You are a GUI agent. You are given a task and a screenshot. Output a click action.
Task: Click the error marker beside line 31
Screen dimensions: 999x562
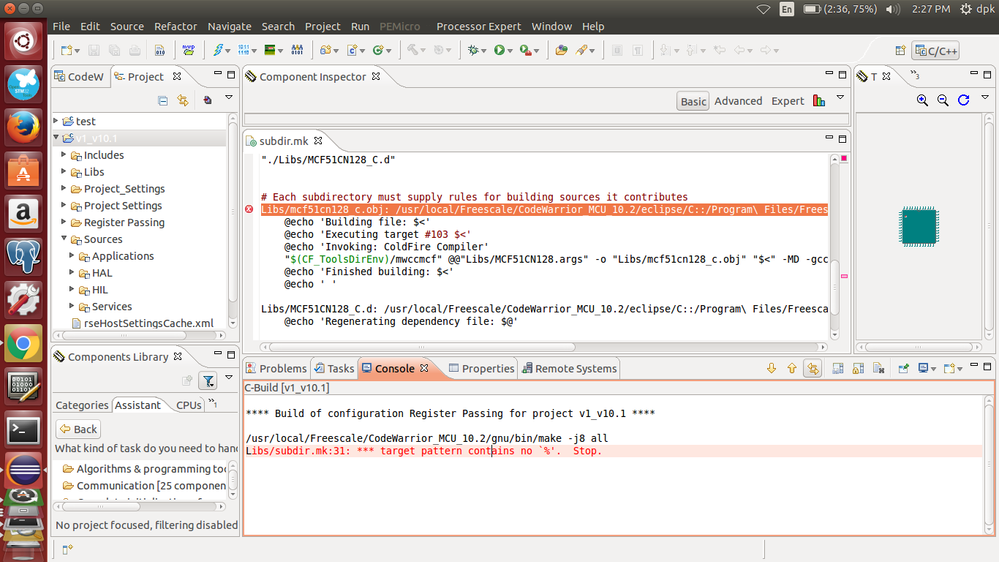click(x=249, y=209)
